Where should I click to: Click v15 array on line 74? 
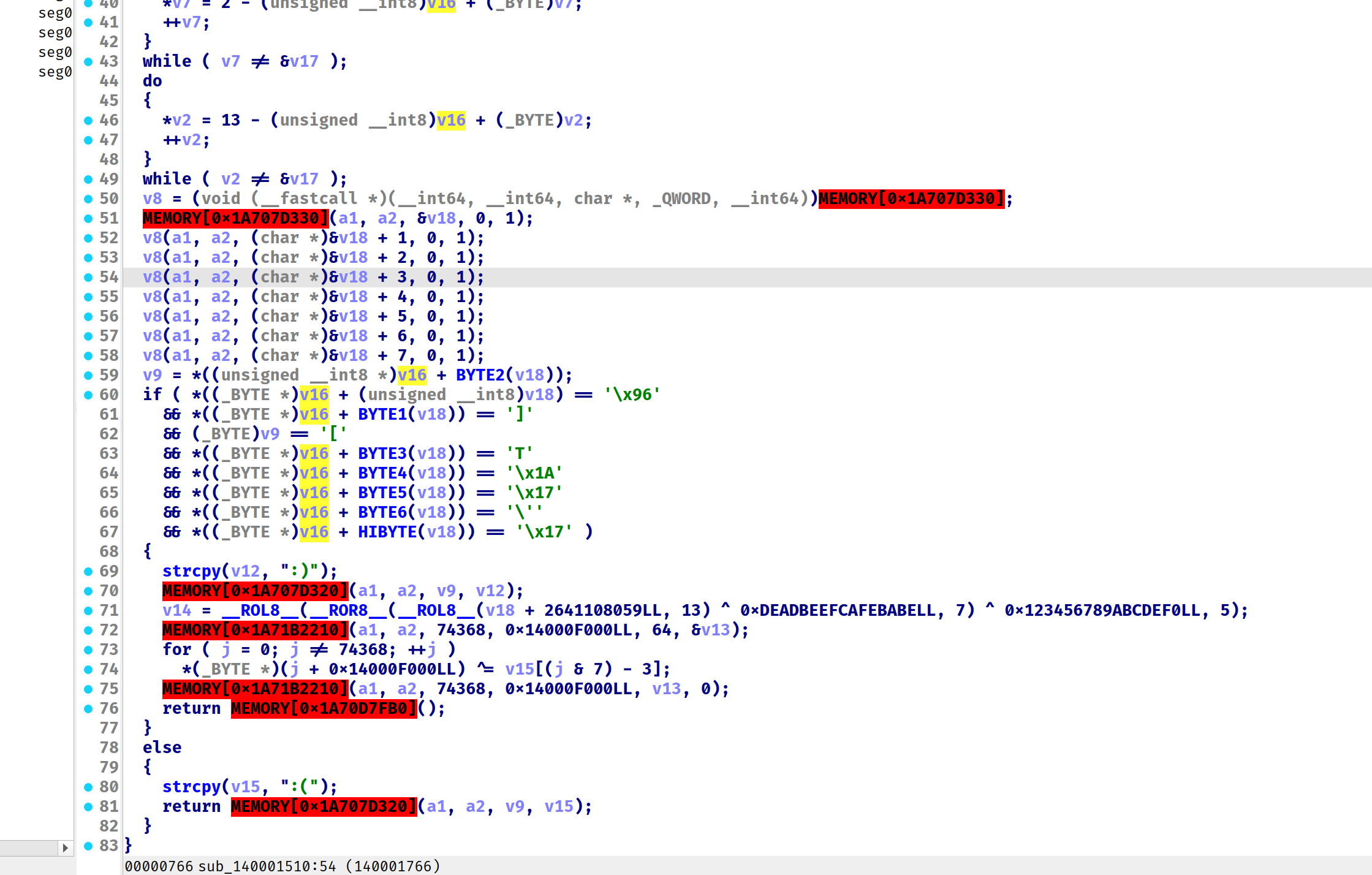pyautogui.click(x=520, y=669)
